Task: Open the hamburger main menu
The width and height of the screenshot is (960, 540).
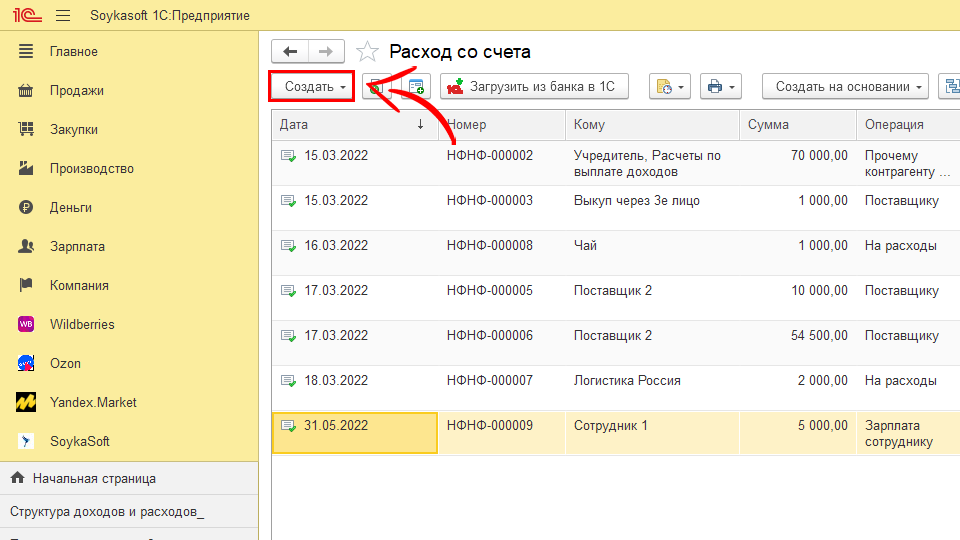Action: tap(63, 16)
